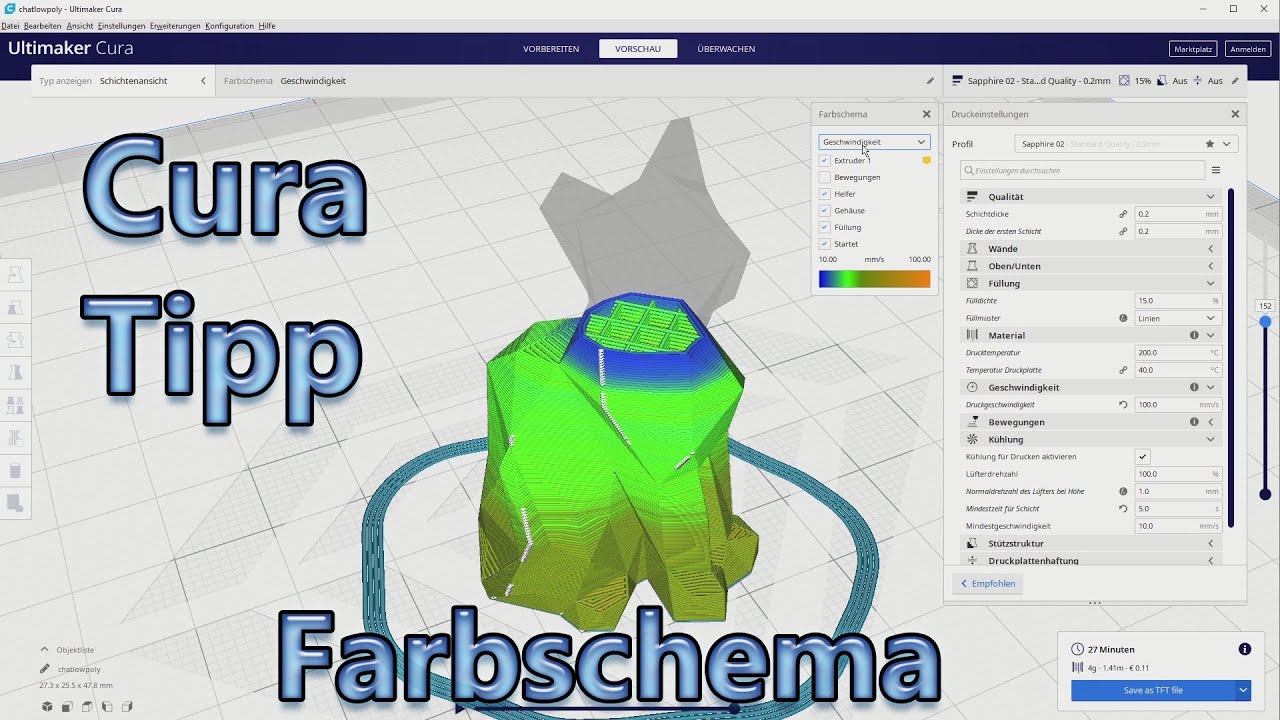Click link icon next to Temperatur Druckplatte
The width and height of the screenshot is (1280, 720).
(1123, 370)
